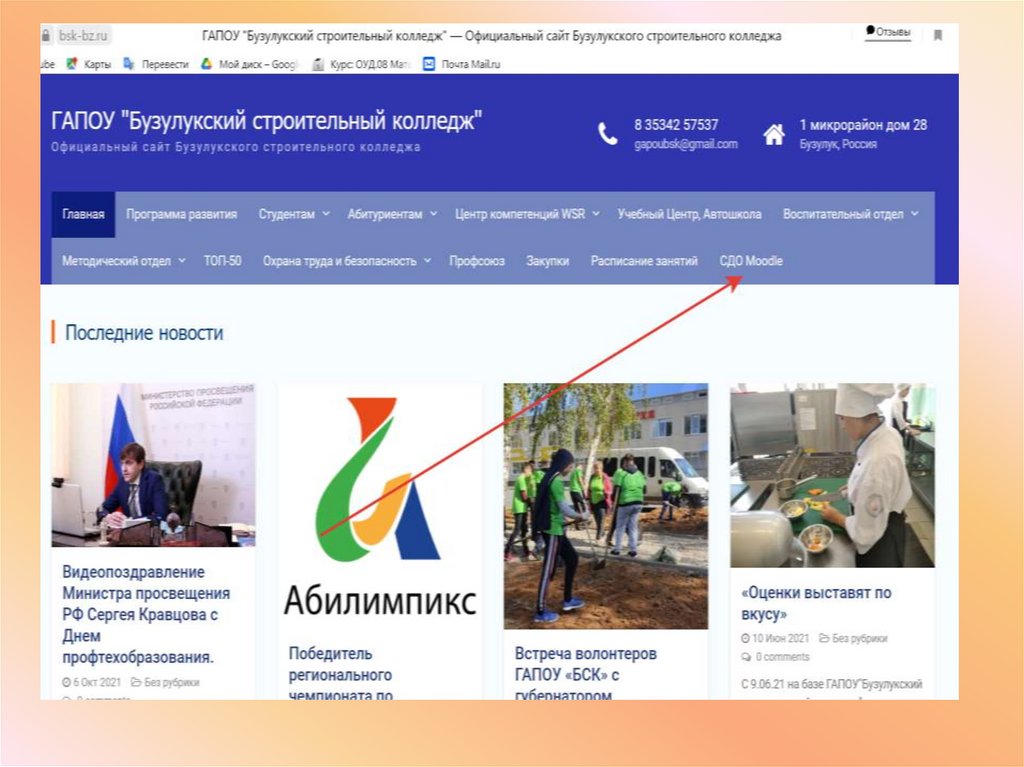Click phone number 8 35342 57537
The image size is (1024, 767).
(x=676, y=125)
